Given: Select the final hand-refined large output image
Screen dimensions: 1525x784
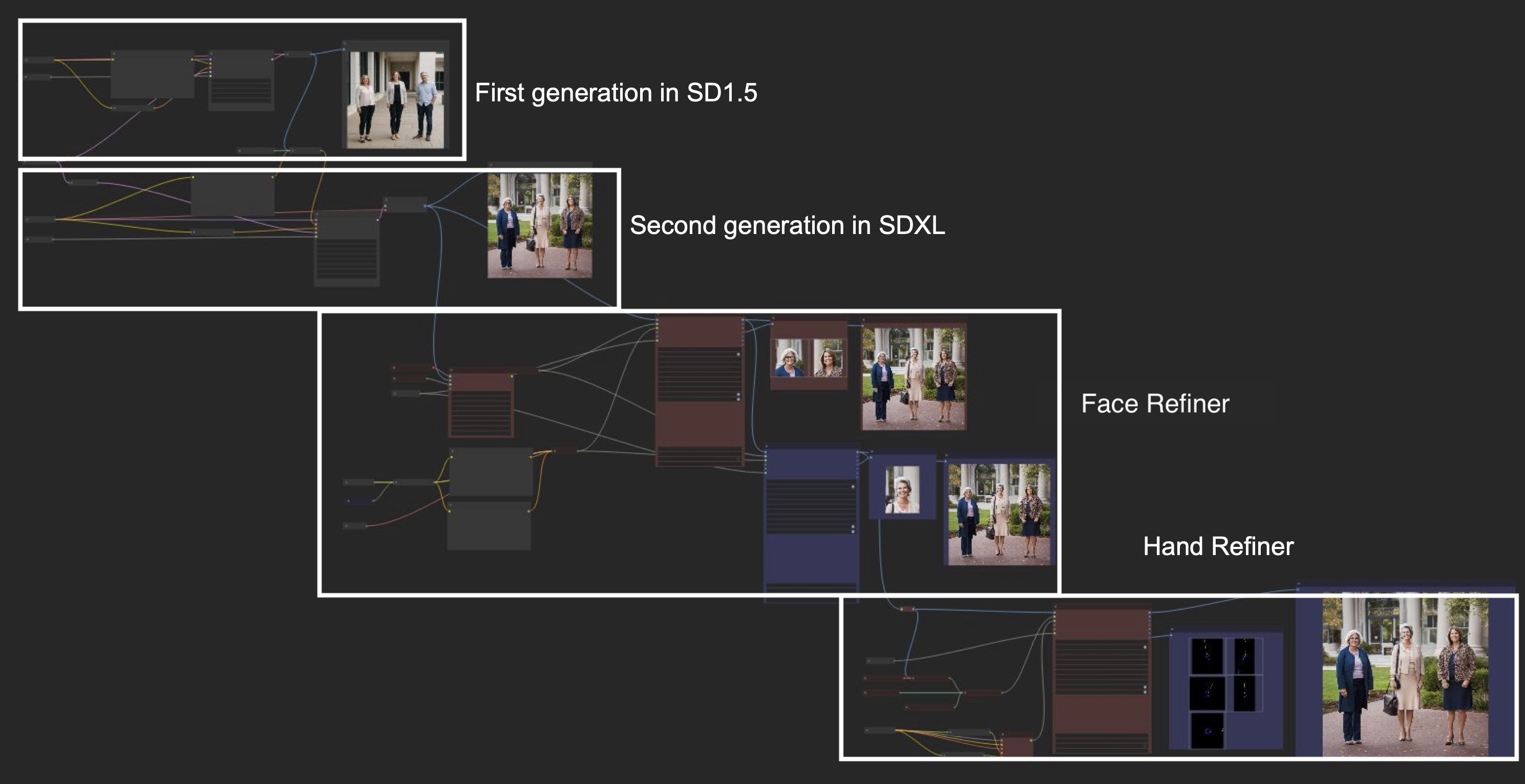Looking at the screenshot, I should tap(1405, 677).
